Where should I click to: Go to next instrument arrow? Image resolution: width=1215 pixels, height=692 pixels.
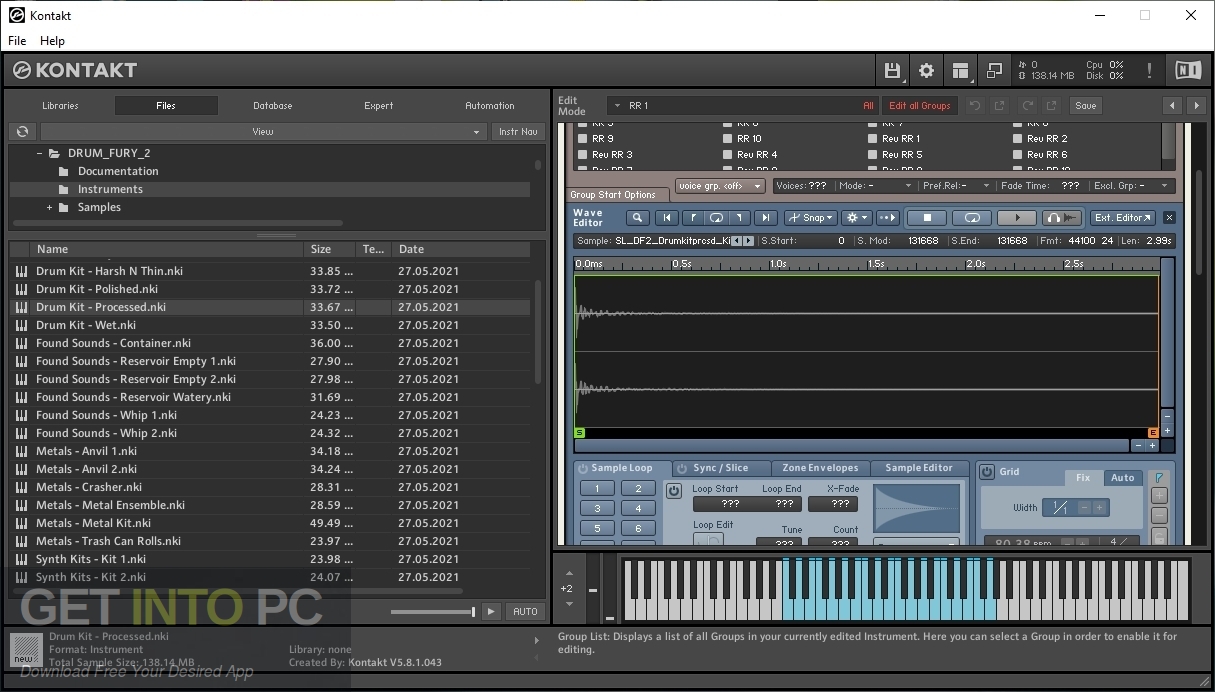[1195, 105]
